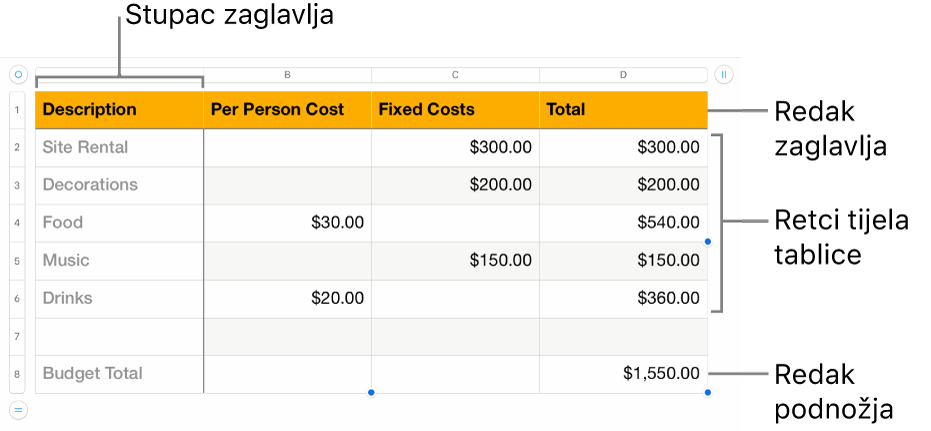Click the add columns handle
The image size is (931, 431).
click(724, 74)
